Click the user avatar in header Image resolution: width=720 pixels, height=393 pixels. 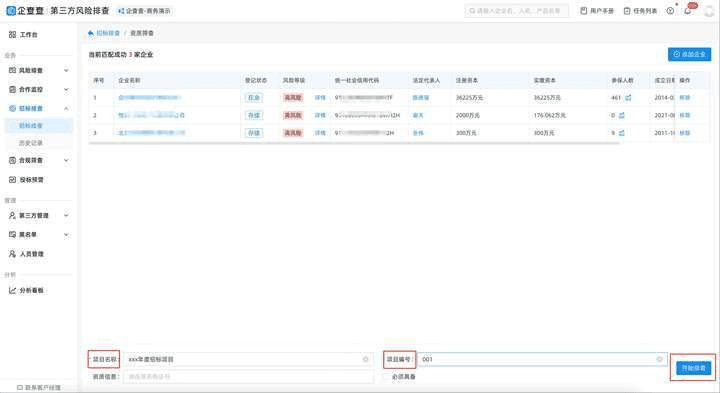[x=710, y=11]
